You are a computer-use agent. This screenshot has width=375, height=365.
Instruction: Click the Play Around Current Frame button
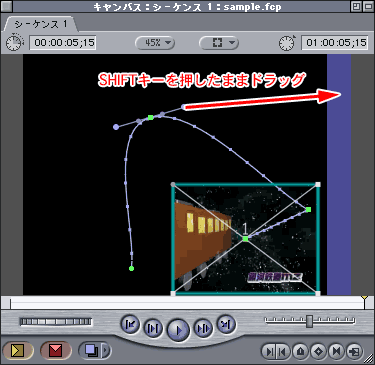pyautogui.click(x=203, y=328)
